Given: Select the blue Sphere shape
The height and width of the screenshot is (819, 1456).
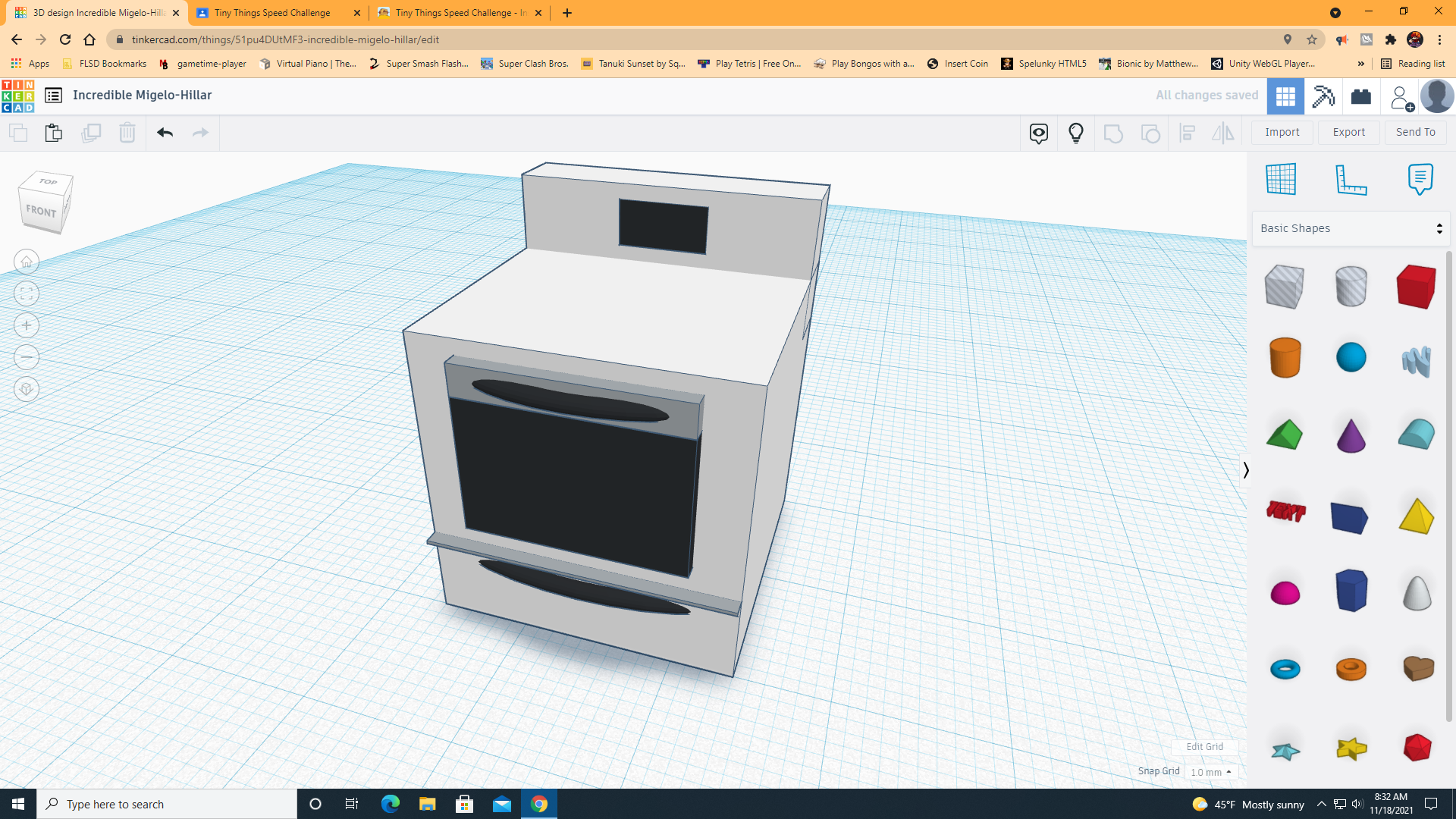Looking at the screenshot, I should [x=1351, y=357].
